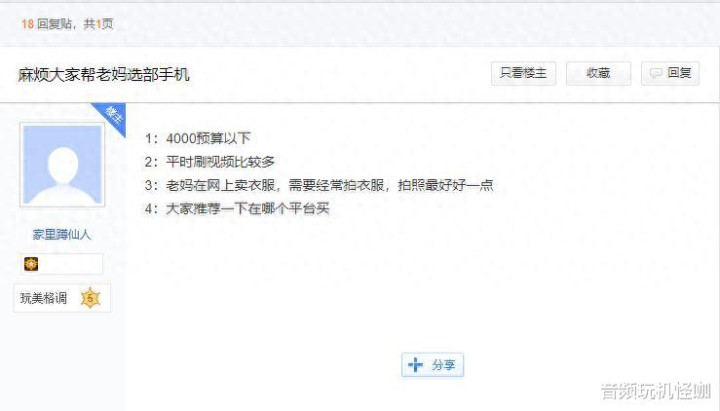Click the line 4000预算以下

197,138
